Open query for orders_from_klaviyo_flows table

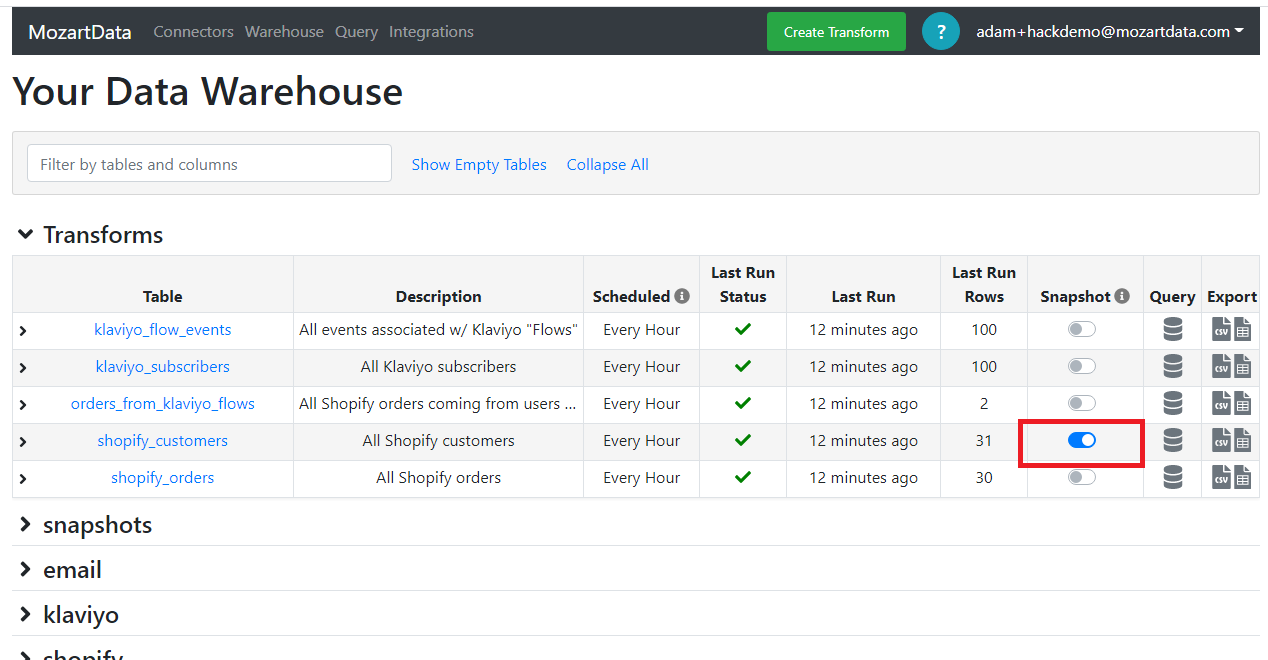(1173, 403)
